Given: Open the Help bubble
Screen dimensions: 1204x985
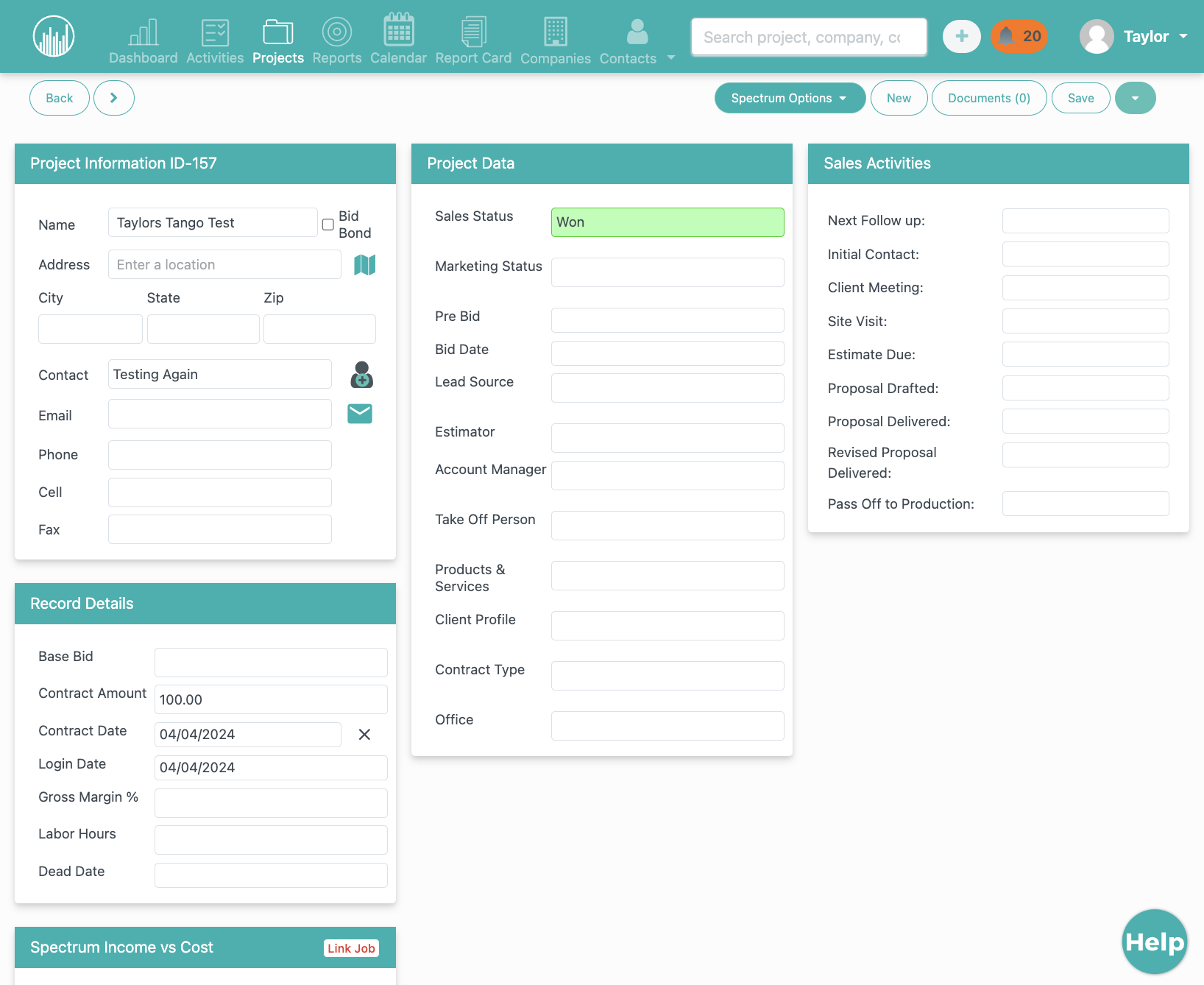Looking at the screenshot, I should coord(1155,942).
